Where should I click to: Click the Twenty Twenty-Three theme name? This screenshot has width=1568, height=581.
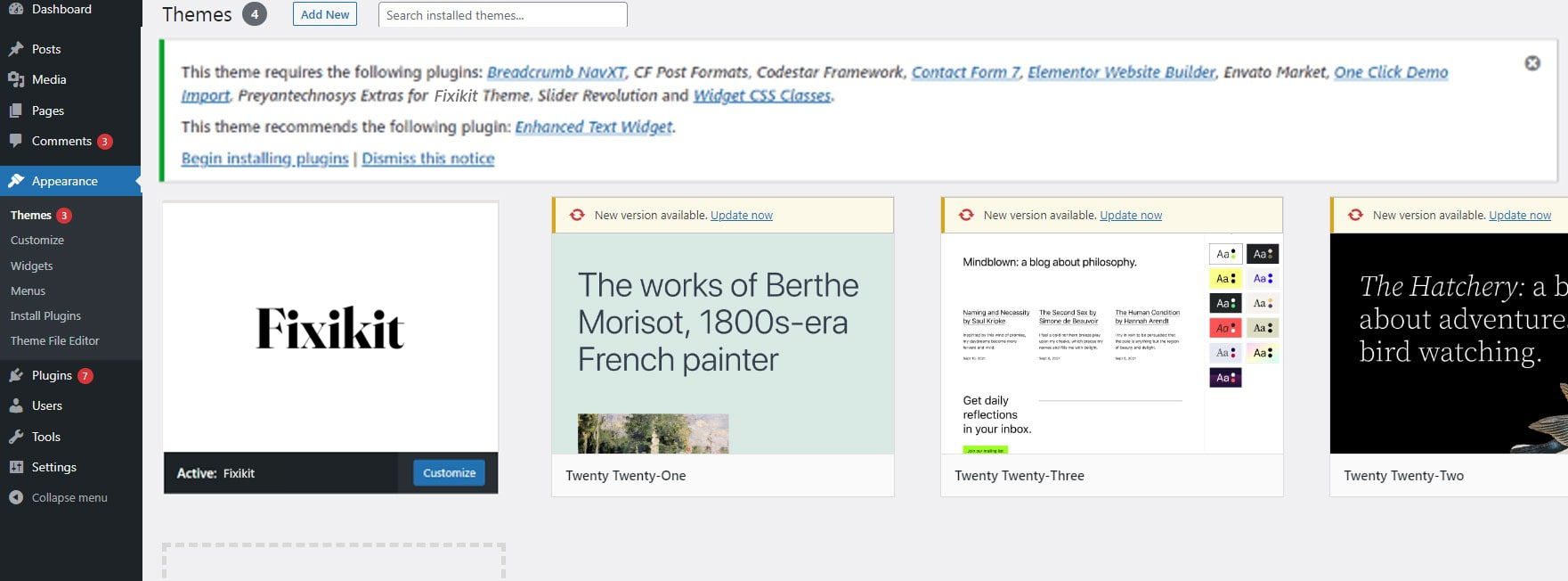[x=1020, y=476]
